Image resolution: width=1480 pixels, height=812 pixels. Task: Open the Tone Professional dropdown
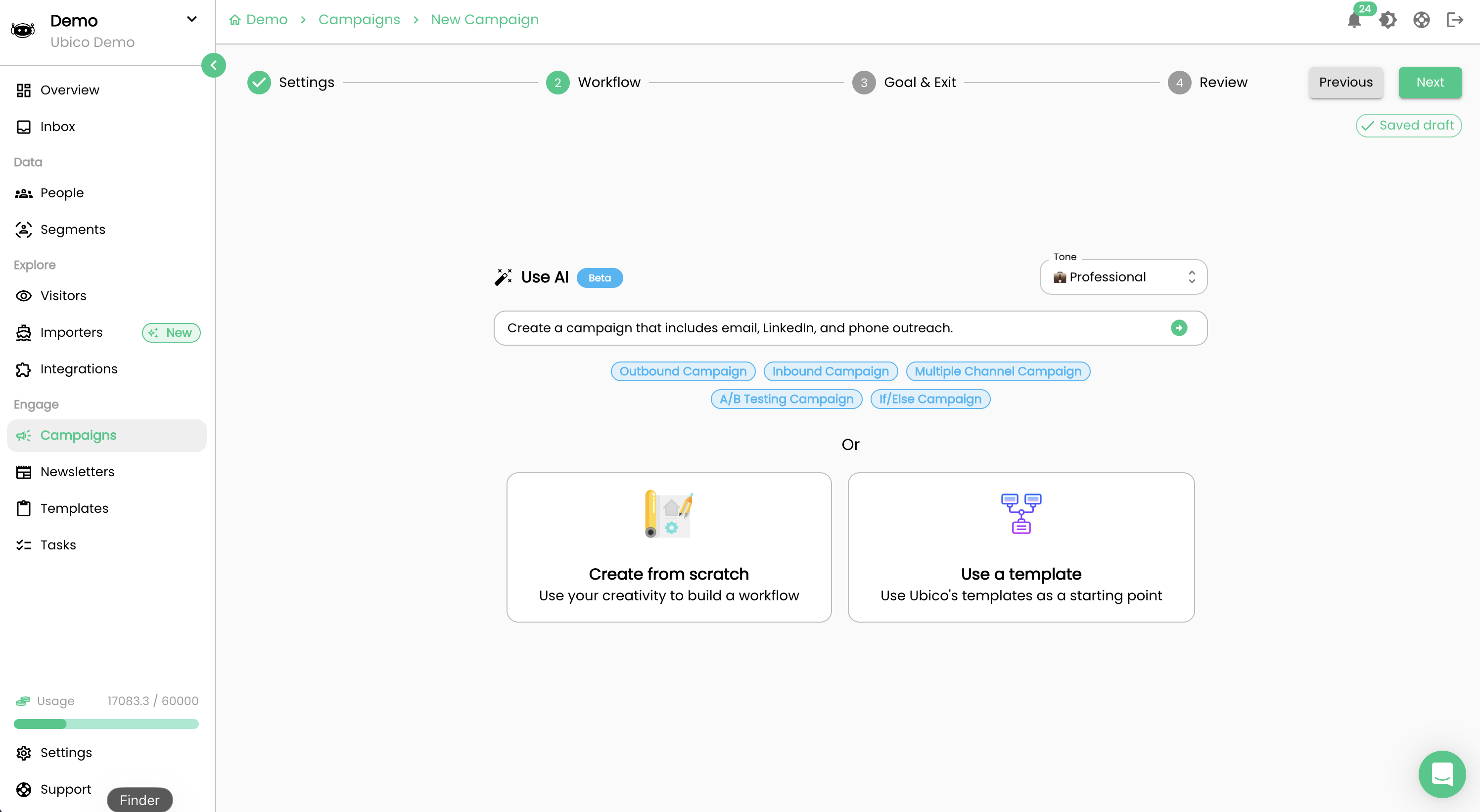point(1123,277)
